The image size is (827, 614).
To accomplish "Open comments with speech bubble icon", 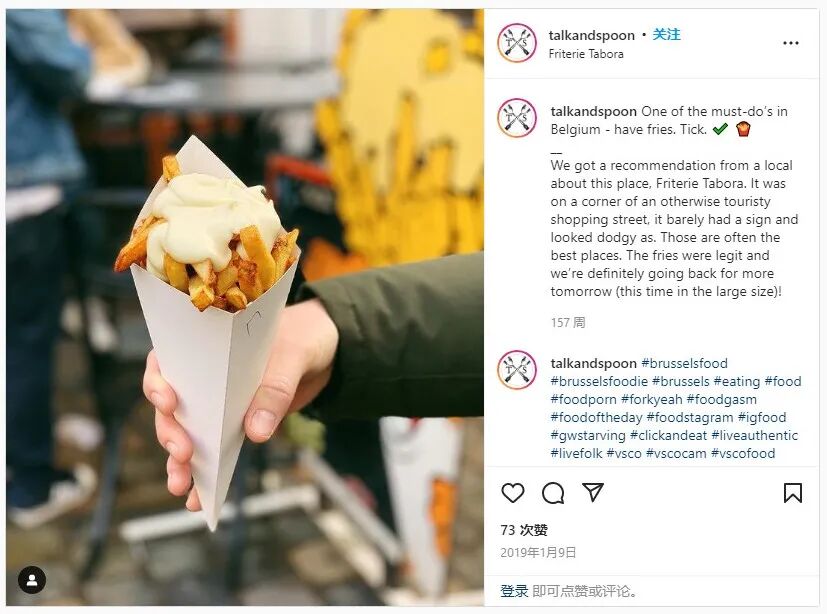I will pyautogui.click(x=553, y=493).
